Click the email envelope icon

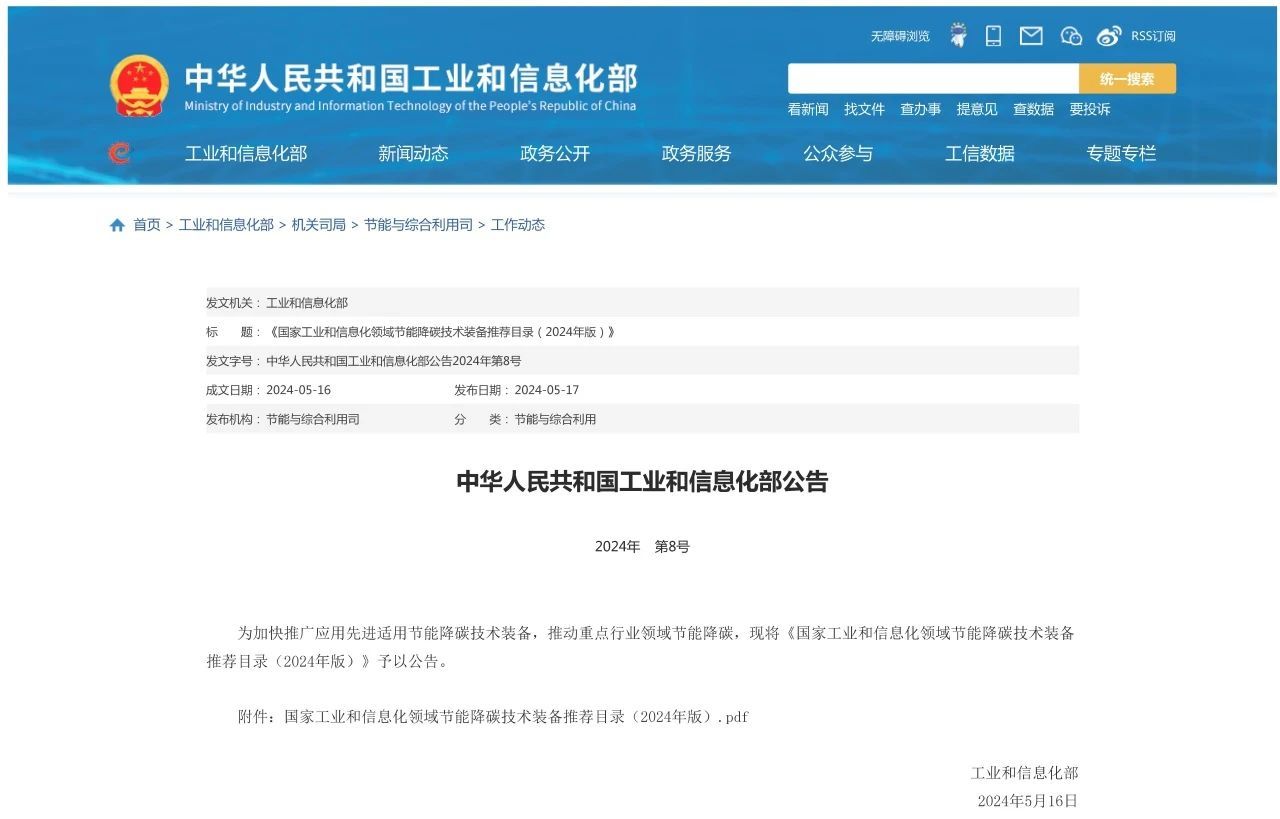(1031, 36)
